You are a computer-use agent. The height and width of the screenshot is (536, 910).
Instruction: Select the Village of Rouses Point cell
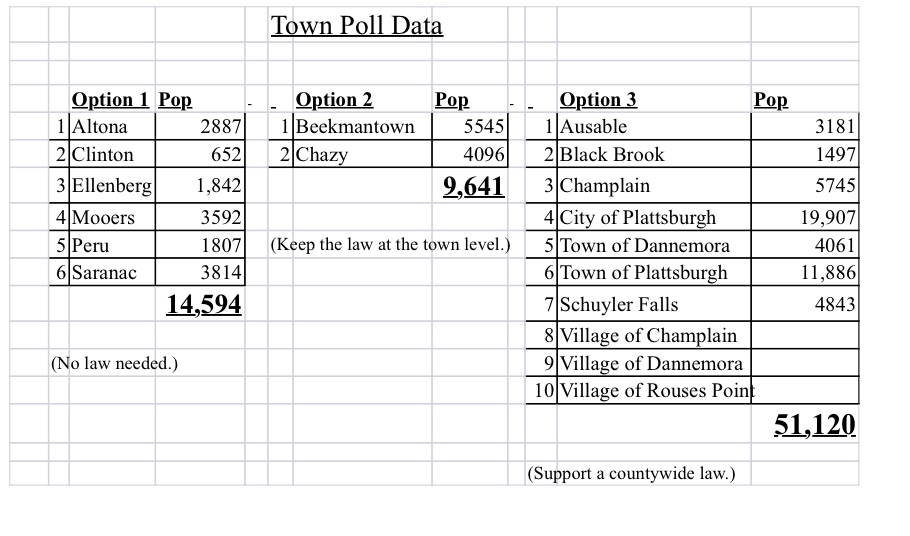(657, 391)
